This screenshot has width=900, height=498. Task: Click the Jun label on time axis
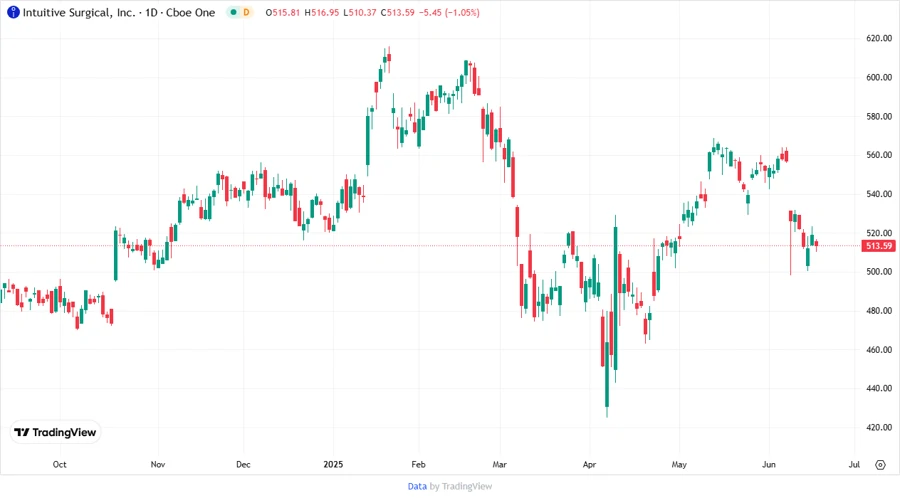pos(769,465)
